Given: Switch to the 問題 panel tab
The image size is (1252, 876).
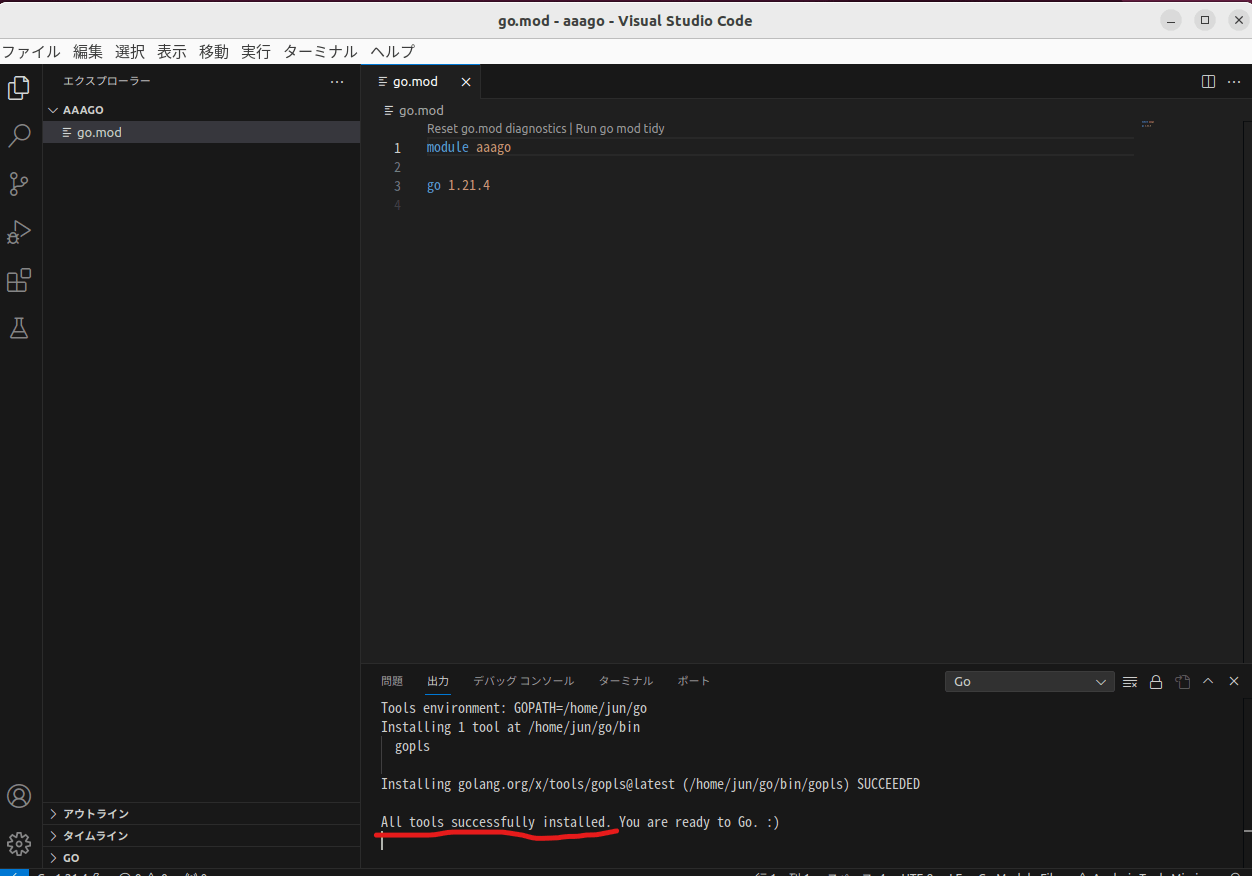Looking at the screenshot, I should [x=392, y=681].
